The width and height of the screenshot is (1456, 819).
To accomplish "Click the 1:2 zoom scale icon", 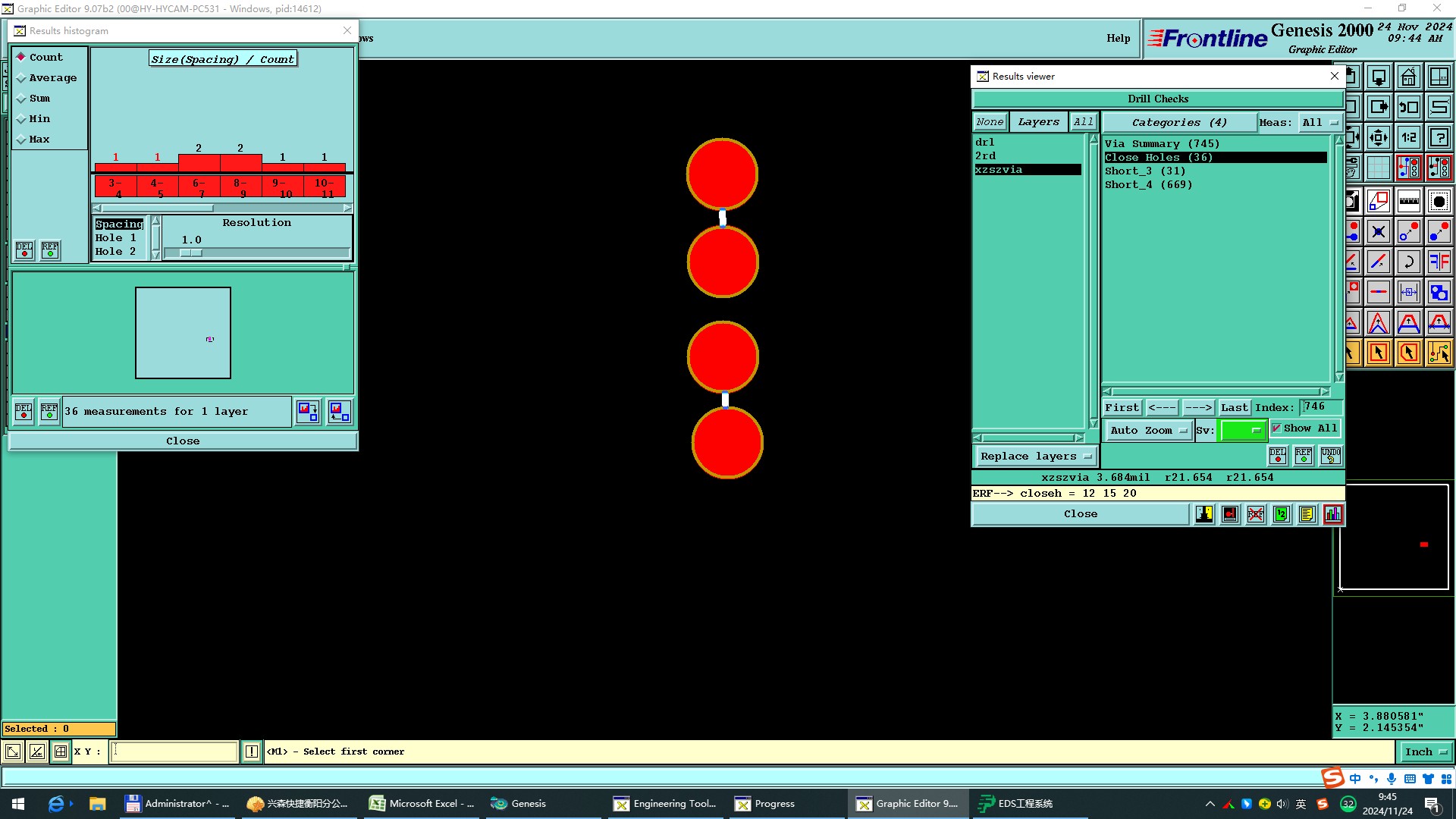I will click(x=1408, y=137).
